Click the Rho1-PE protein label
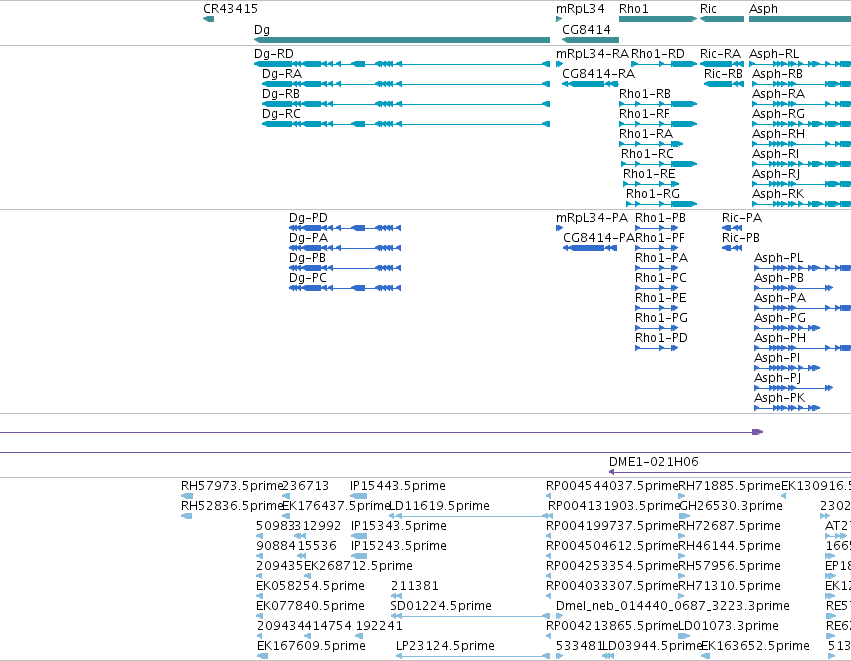851x661 pixels. pos(661,298)
